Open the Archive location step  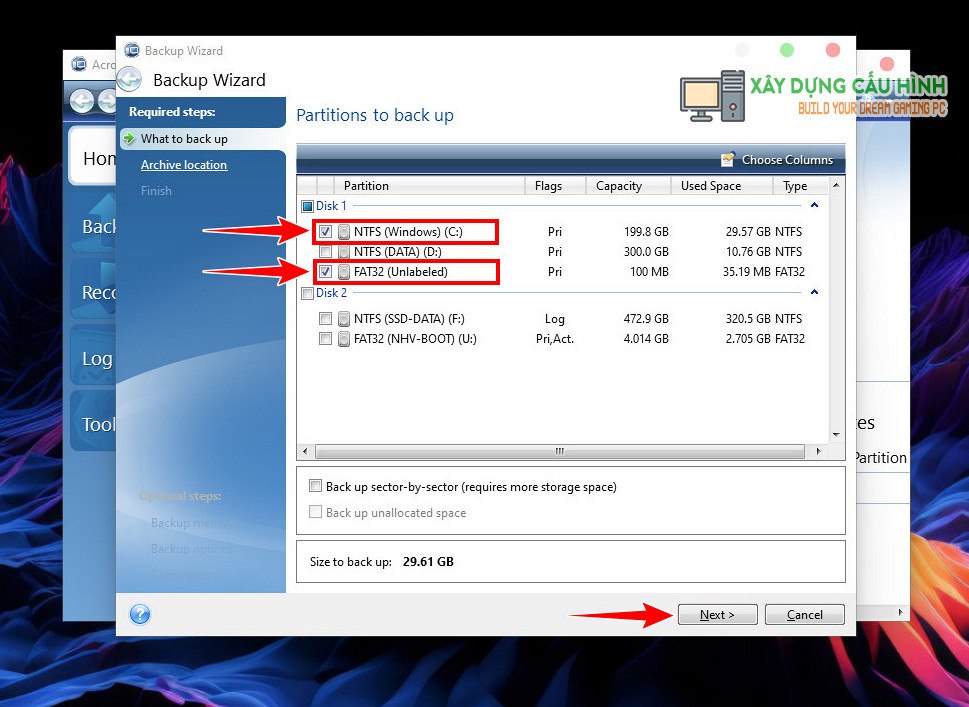tap(184, 165)
